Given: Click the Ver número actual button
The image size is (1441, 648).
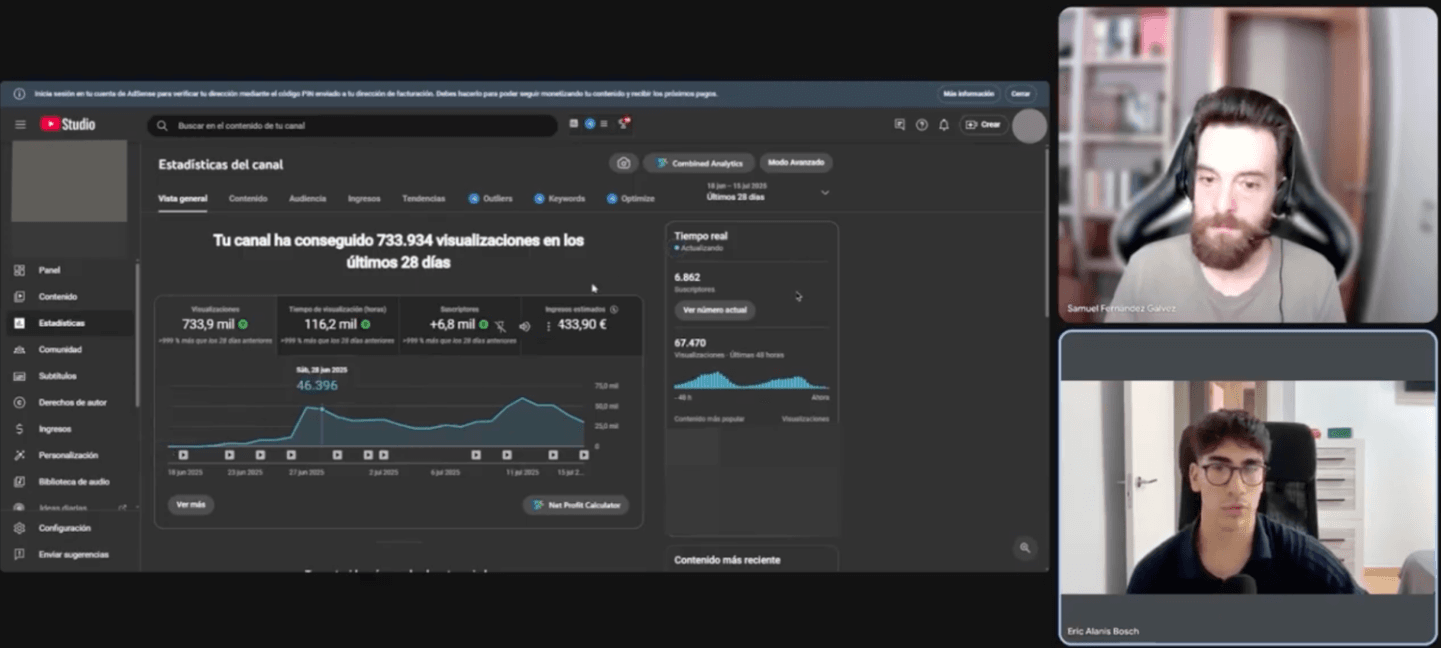Looking at the screenshot, I should [x=714, y=310].
